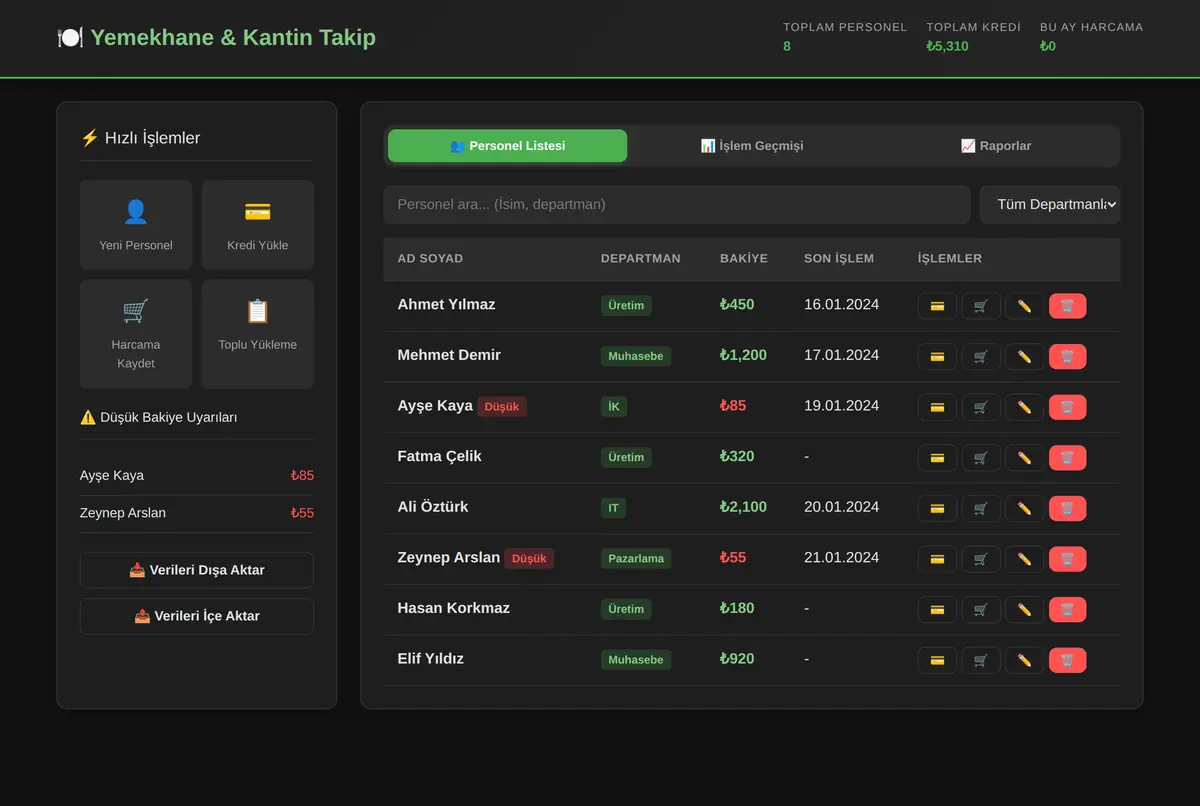Open the Kredi Yükle quick action
The width and height of the screenshot is (1200, 806).
tap(258, 225)
